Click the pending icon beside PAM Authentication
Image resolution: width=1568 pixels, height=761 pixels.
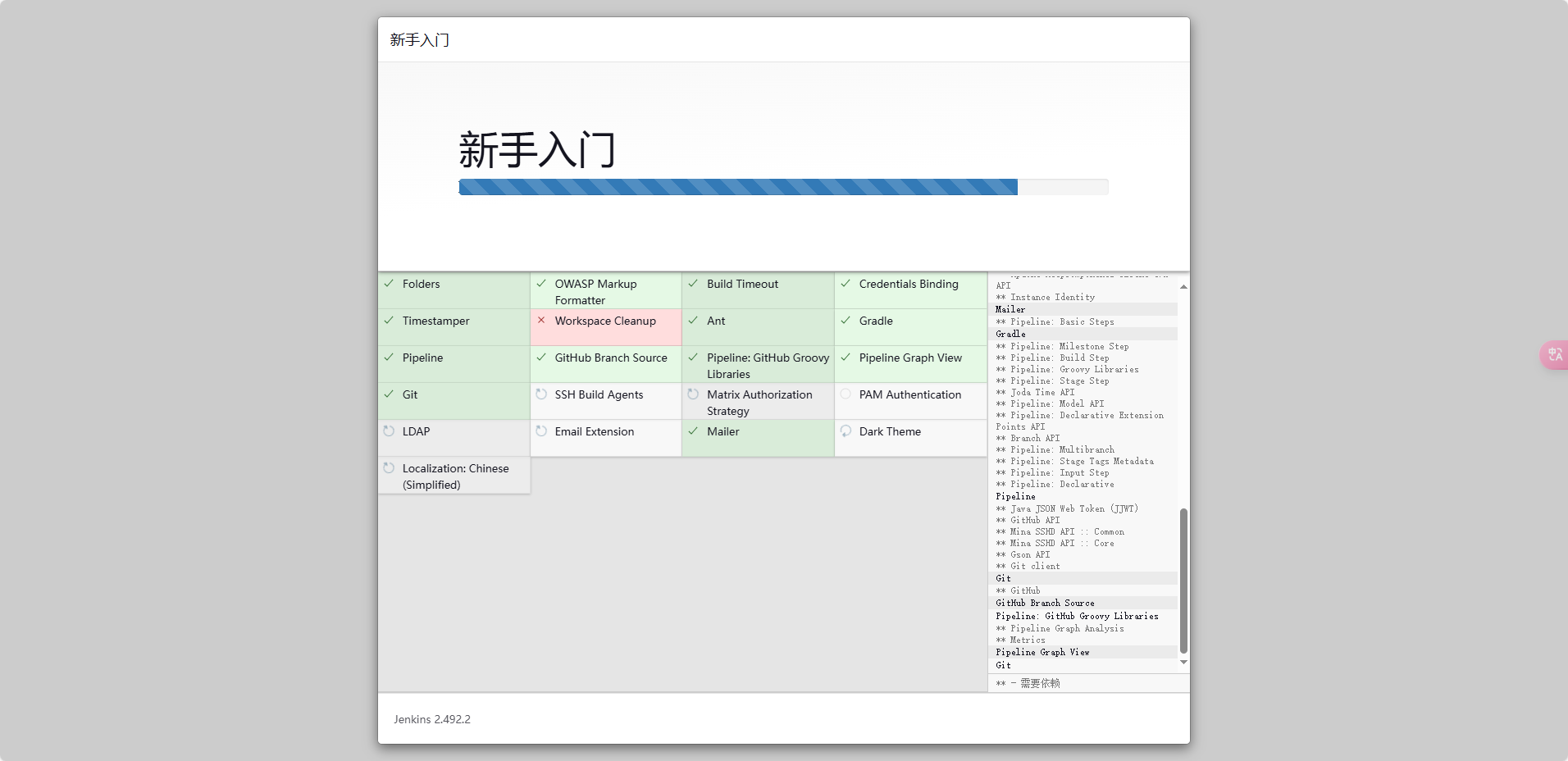[846, 394]
